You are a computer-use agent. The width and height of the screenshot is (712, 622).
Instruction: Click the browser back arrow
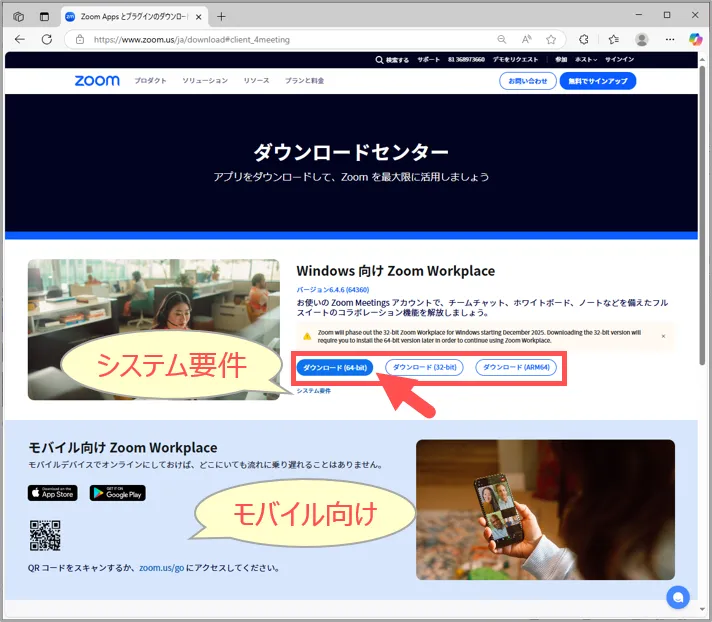click(20, 39)
